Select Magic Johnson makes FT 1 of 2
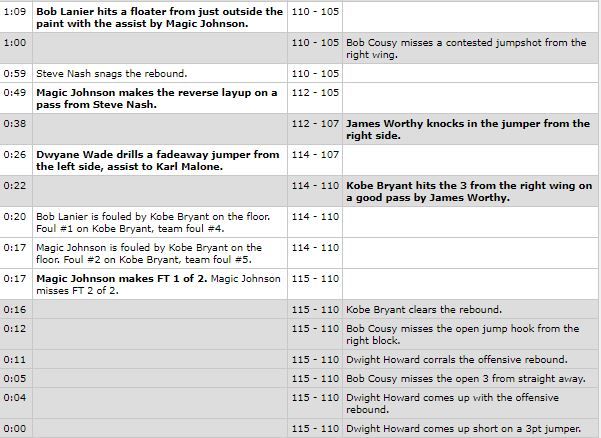The width and height of the screenshot is (601, 438). pyautogui.click(x=122, y=279)
